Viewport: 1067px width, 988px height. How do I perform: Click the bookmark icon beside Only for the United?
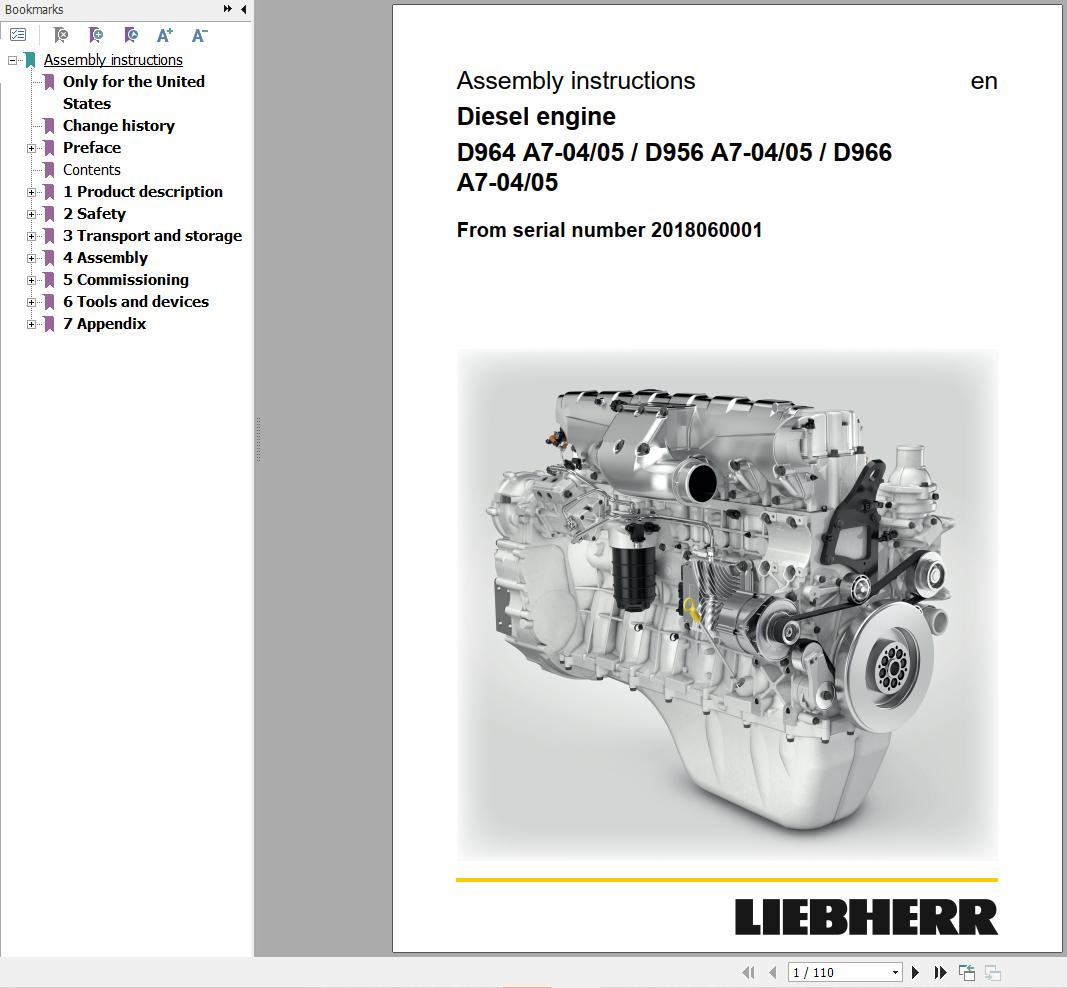(49, 82)
